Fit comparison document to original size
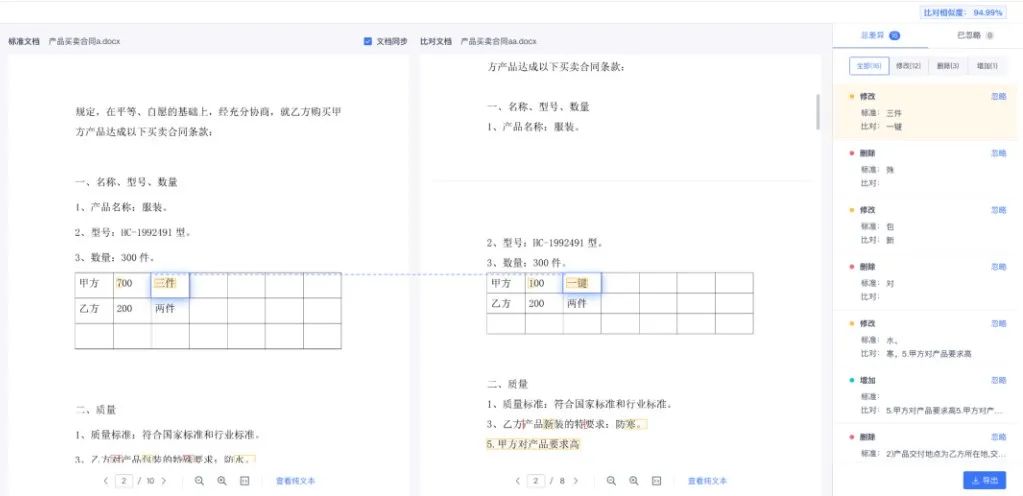This screenshot has width=1023, height=496. tap(657, 481)
